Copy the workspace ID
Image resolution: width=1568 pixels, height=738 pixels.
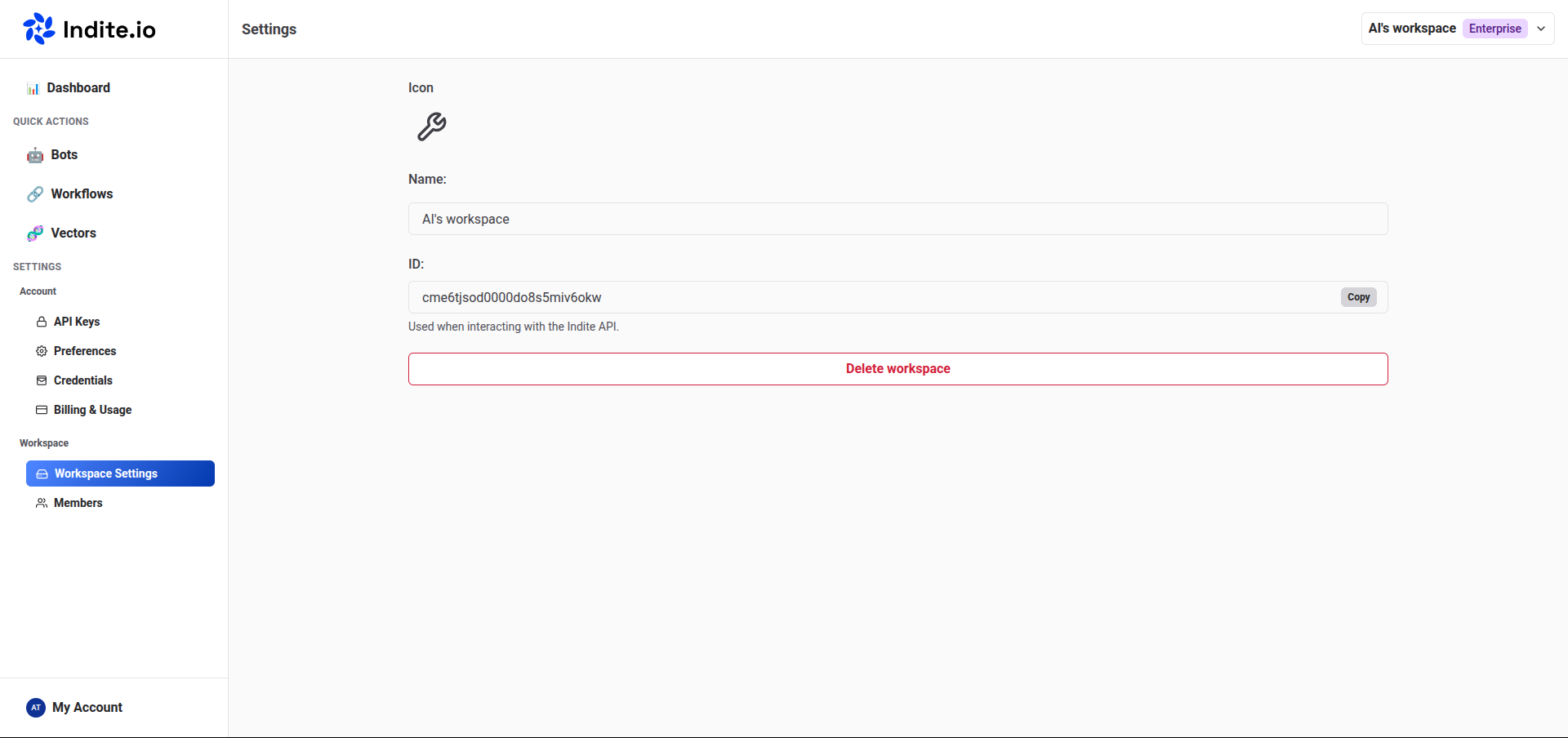[1358, 297]
